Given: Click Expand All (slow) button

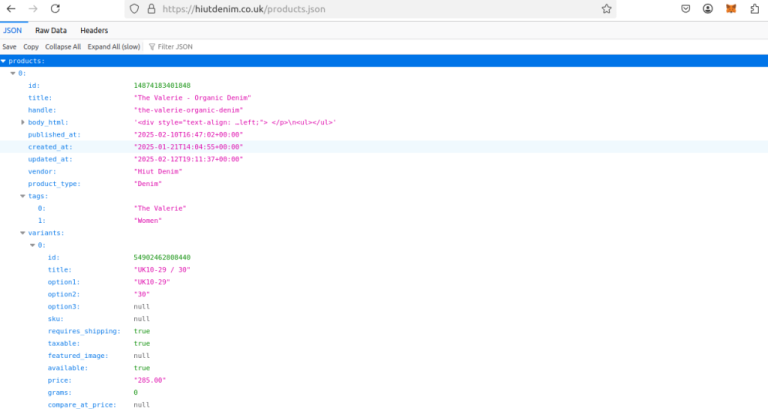Looking at the screenshot, I should pyautogui.click(x=113, y=47).
